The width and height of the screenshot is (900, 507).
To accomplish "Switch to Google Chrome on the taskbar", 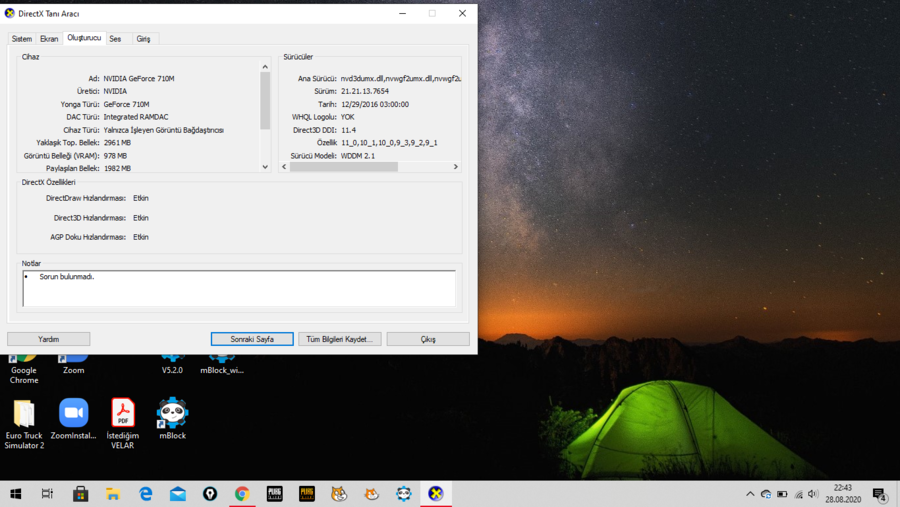I will click(242, 494).
